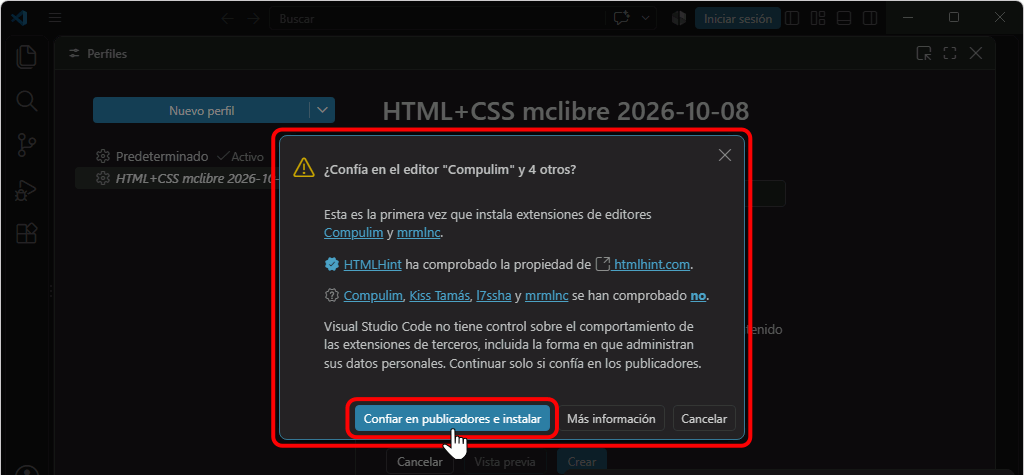Open the HTMLHint publisher link
Image resolution: width=1024 pixels, height=475 pixels.
(x=372, y=265)
